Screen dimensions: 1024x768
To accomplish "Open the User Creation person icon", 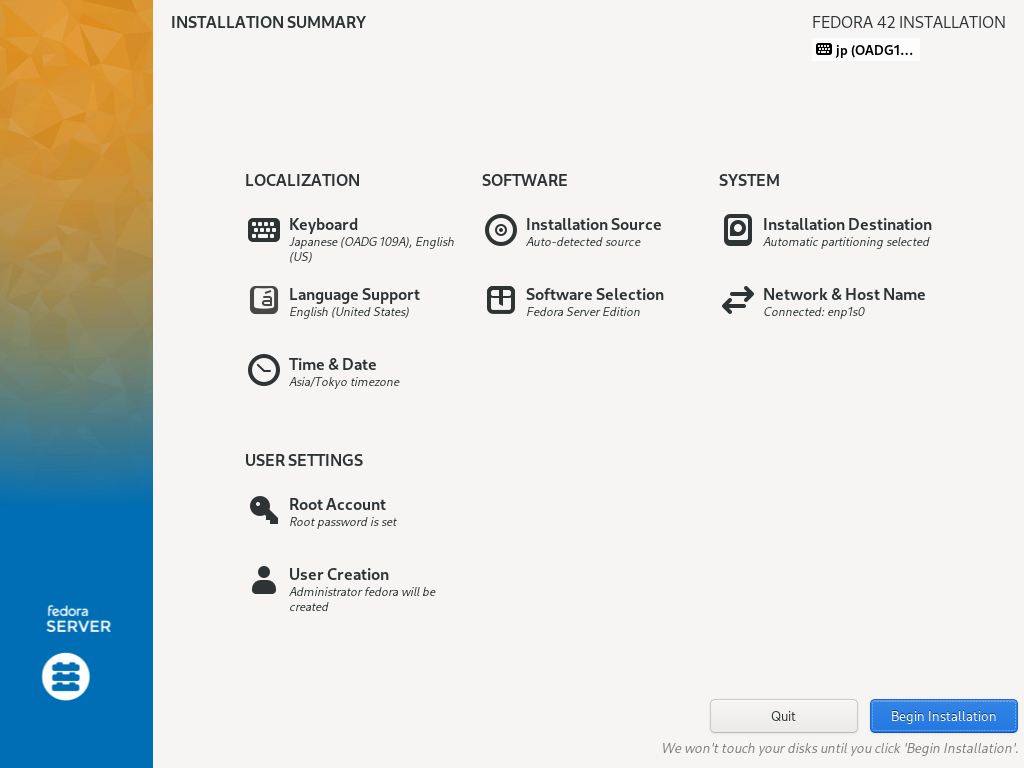I will [264, 580].
